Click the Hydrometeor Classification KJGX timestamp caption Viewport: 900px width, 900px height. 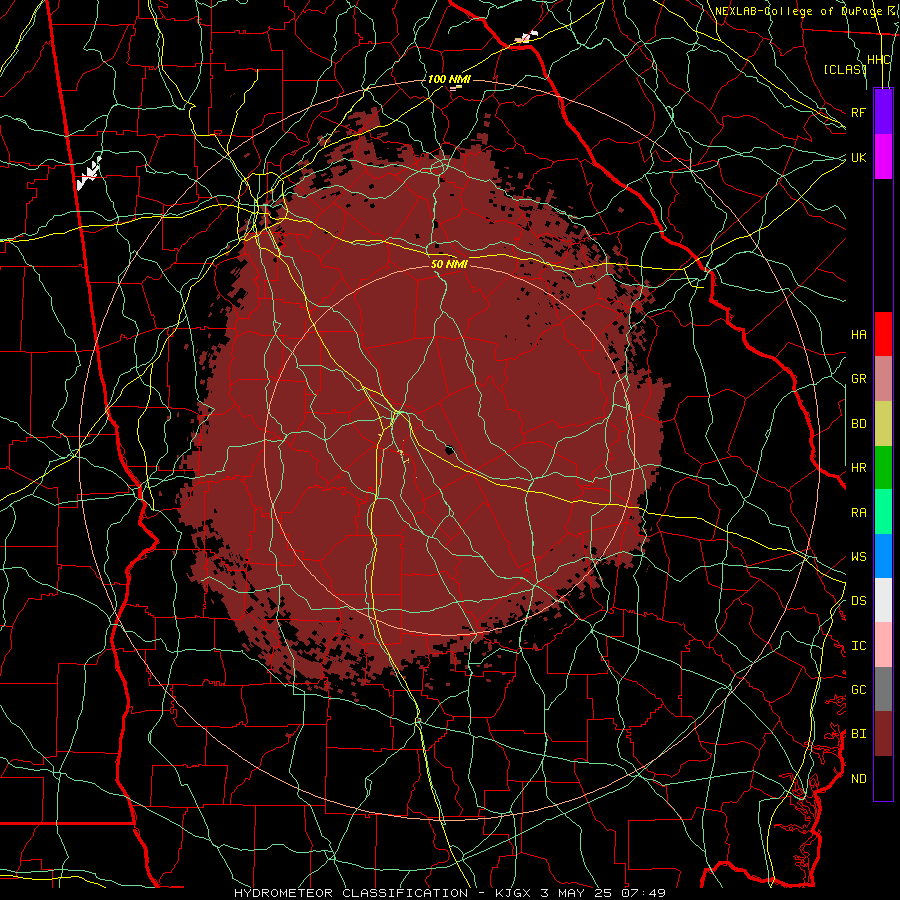(x=450, y=893)
